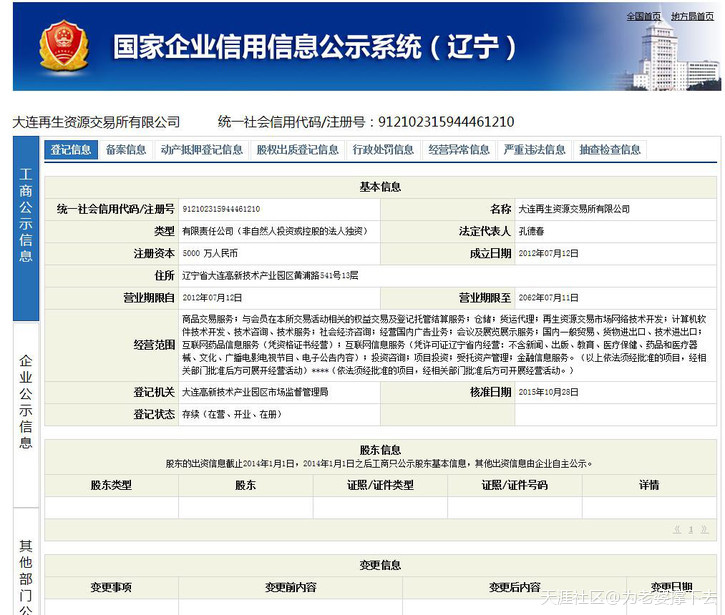Select the 股权出质登记信息 tab
Viewport: 725px width, 615px height.
pyautogui.click(x=297, y=150)
